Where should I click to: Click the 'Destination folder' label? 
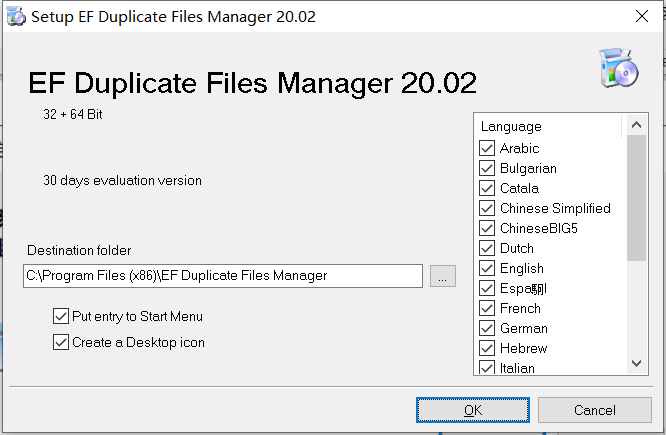[79, 250]
